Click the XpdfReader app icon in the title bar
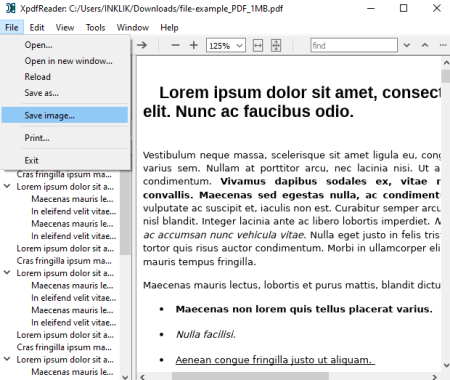 (11, 8)
